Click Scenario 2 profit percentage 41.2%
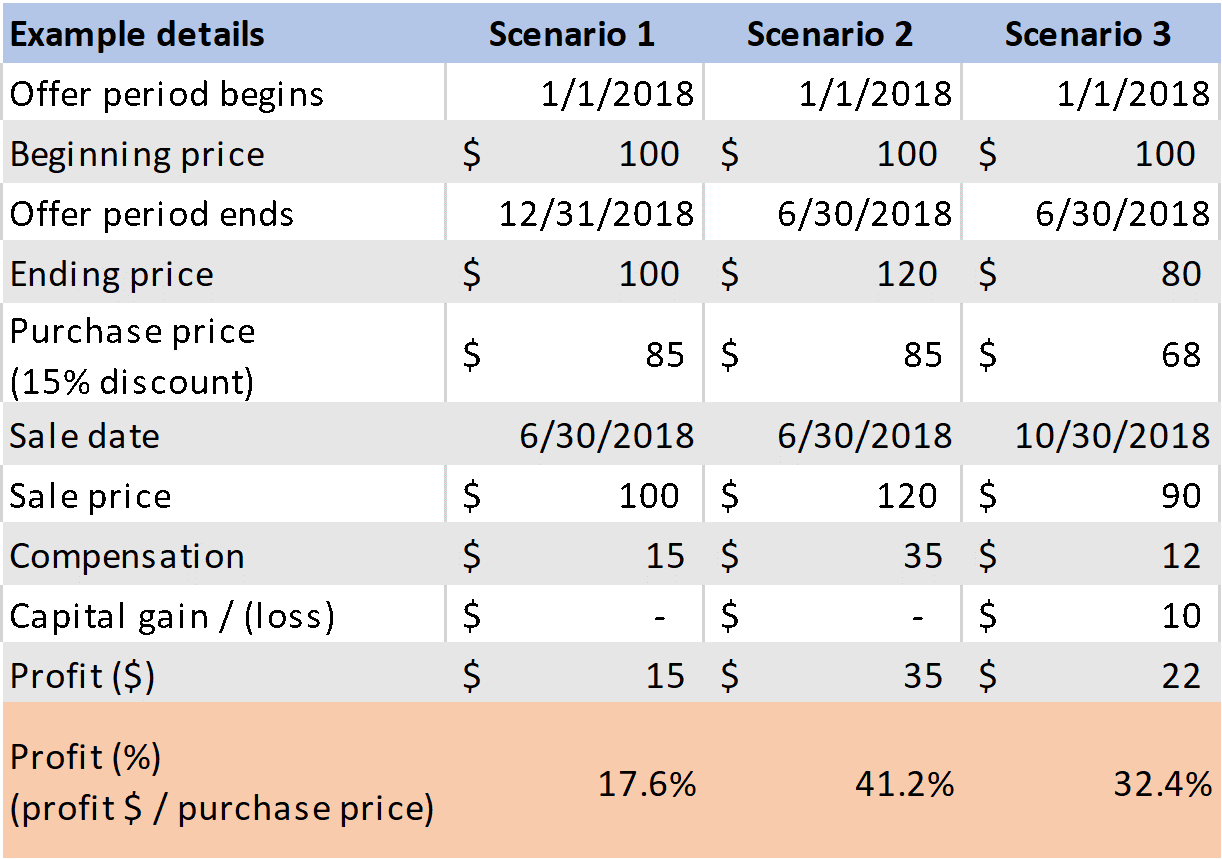This screenshot has height=859, width=1222. tap(905, 784)
